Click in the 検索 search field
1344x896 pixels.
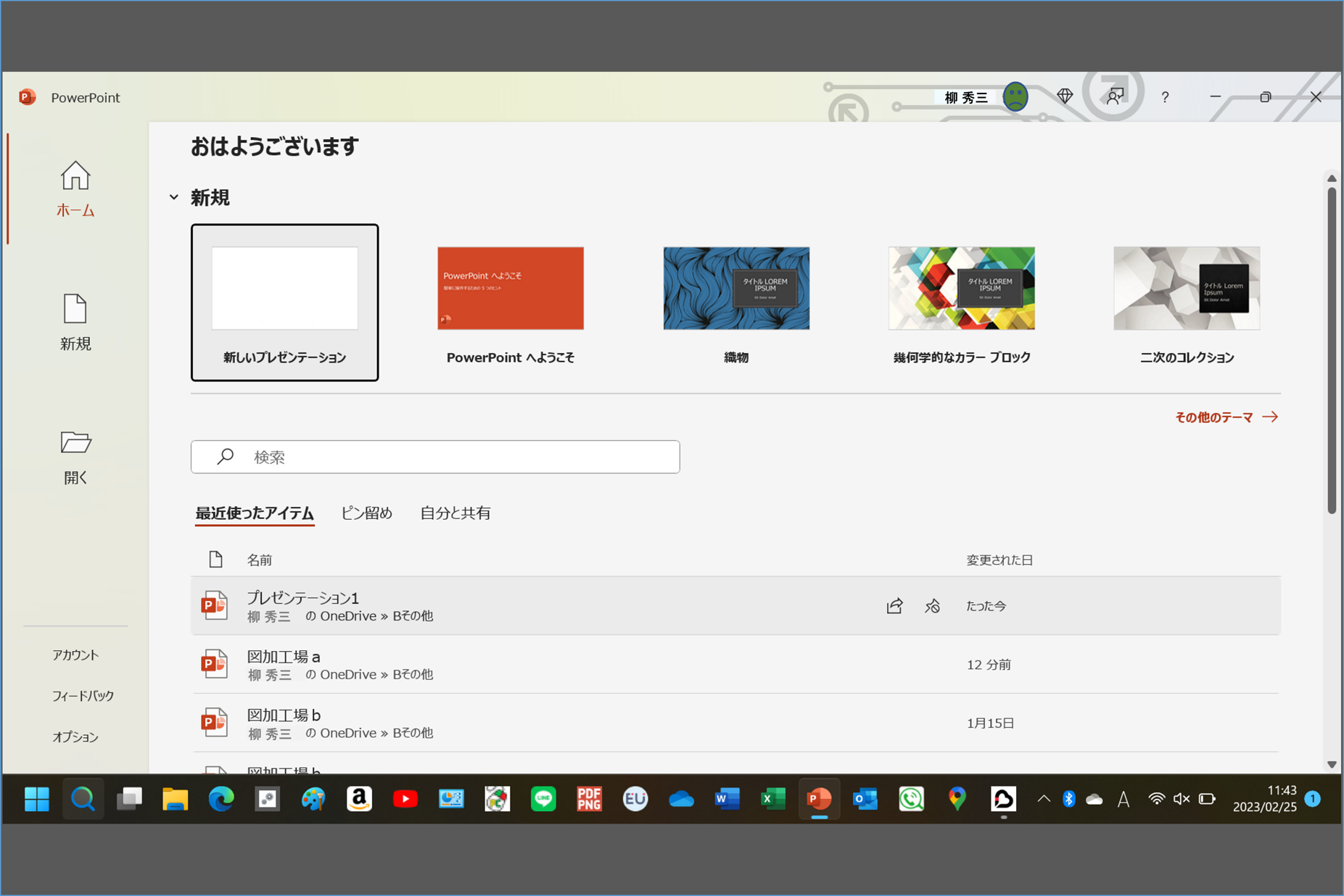point(435,457)
